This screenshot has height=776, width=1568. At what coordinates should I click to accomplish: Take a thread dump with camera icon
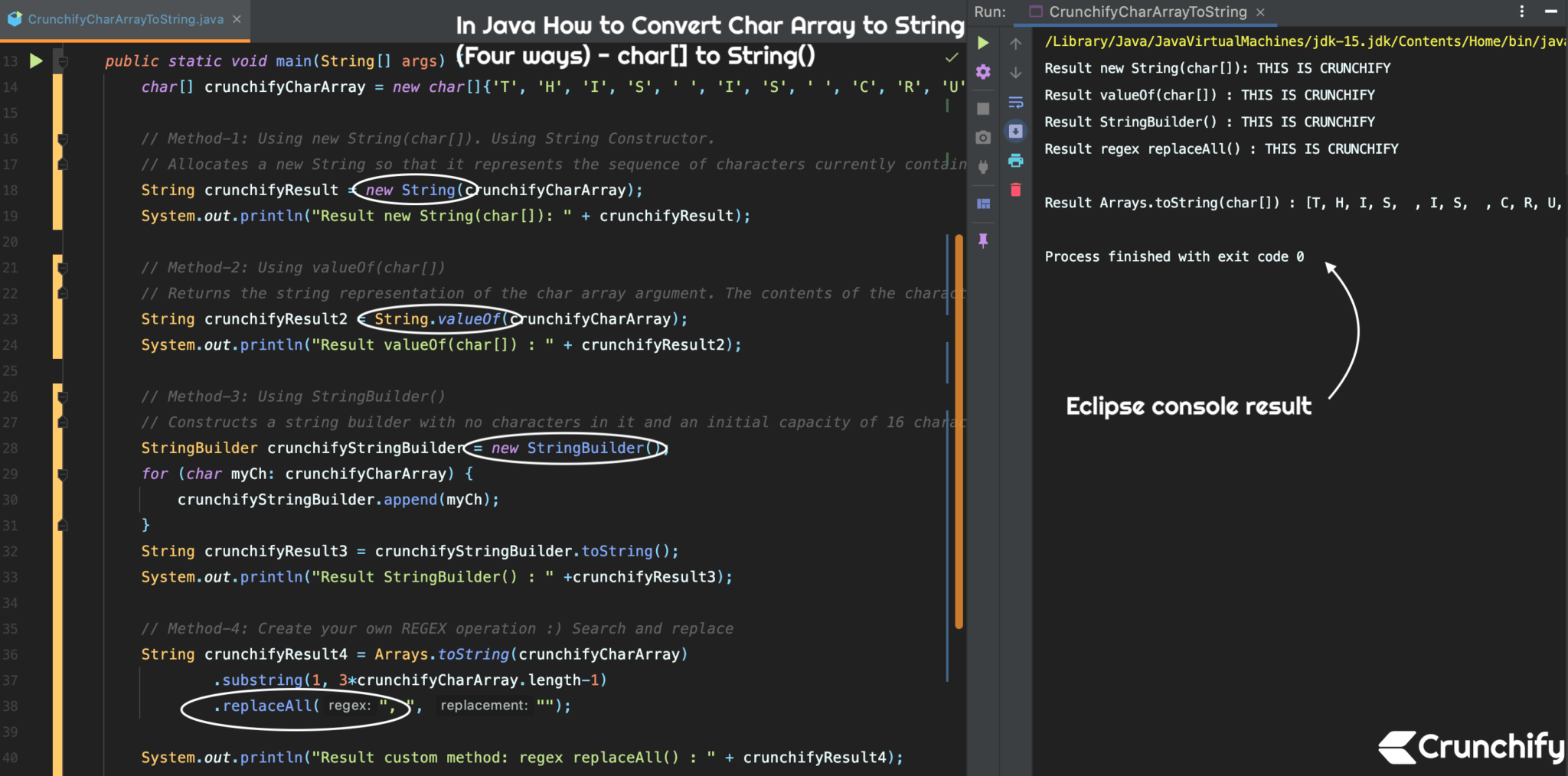[983, 136]
